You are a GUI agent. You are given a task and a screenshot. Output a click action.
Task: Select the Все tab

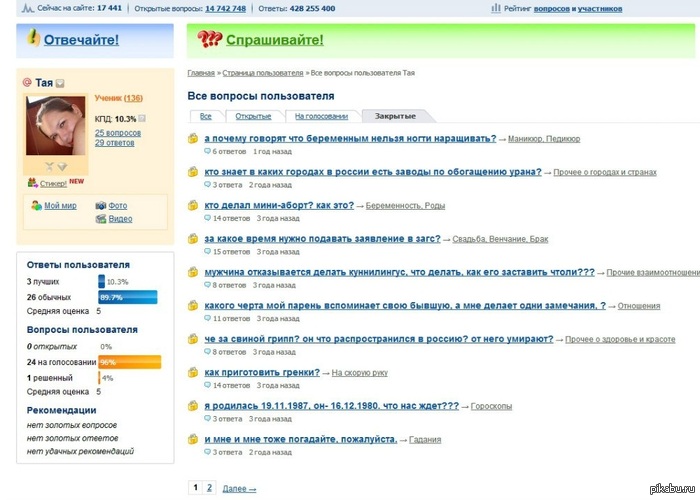point(205,116)
